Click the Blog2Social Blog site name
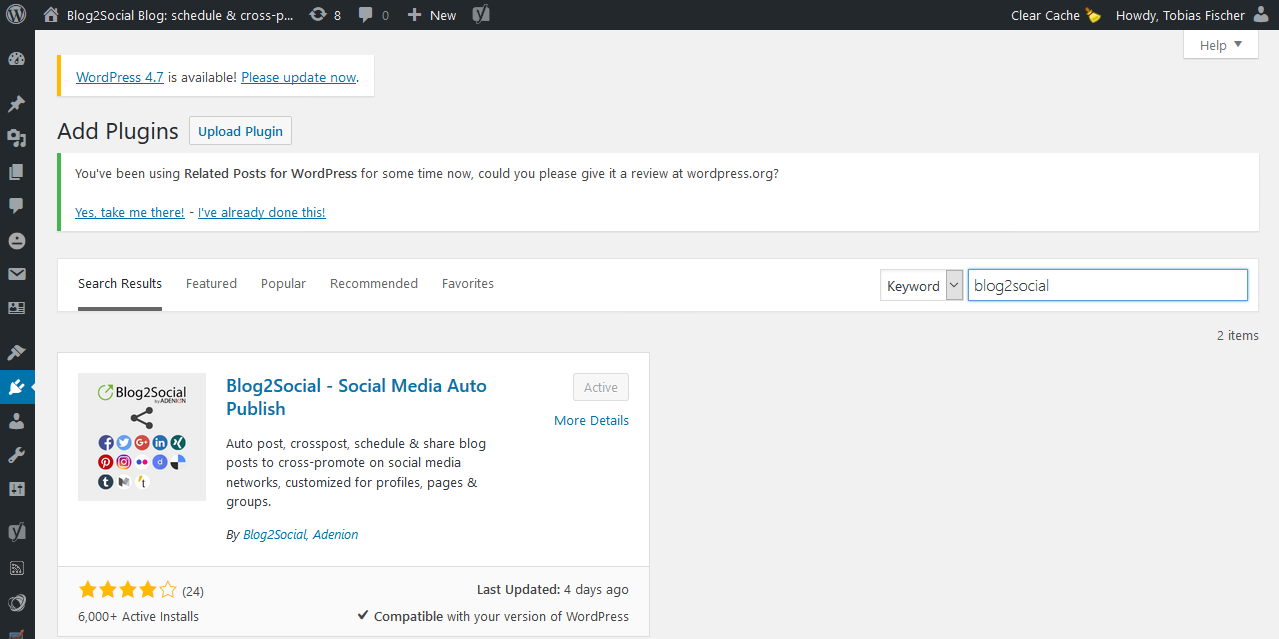This screenshot has width=1279, height=639. (180, 15)
